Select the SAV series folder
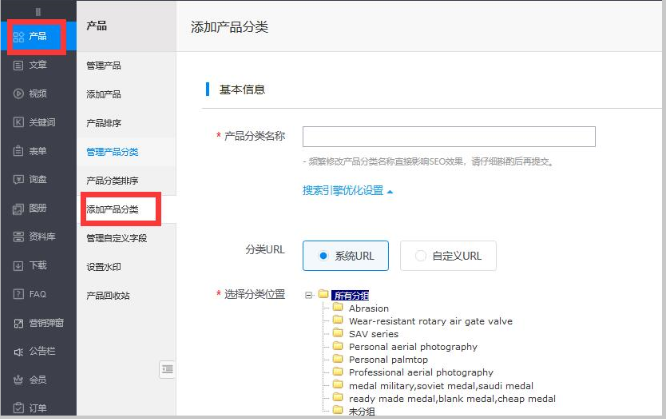Screen dimensions: 666x419 pos(338,334)
